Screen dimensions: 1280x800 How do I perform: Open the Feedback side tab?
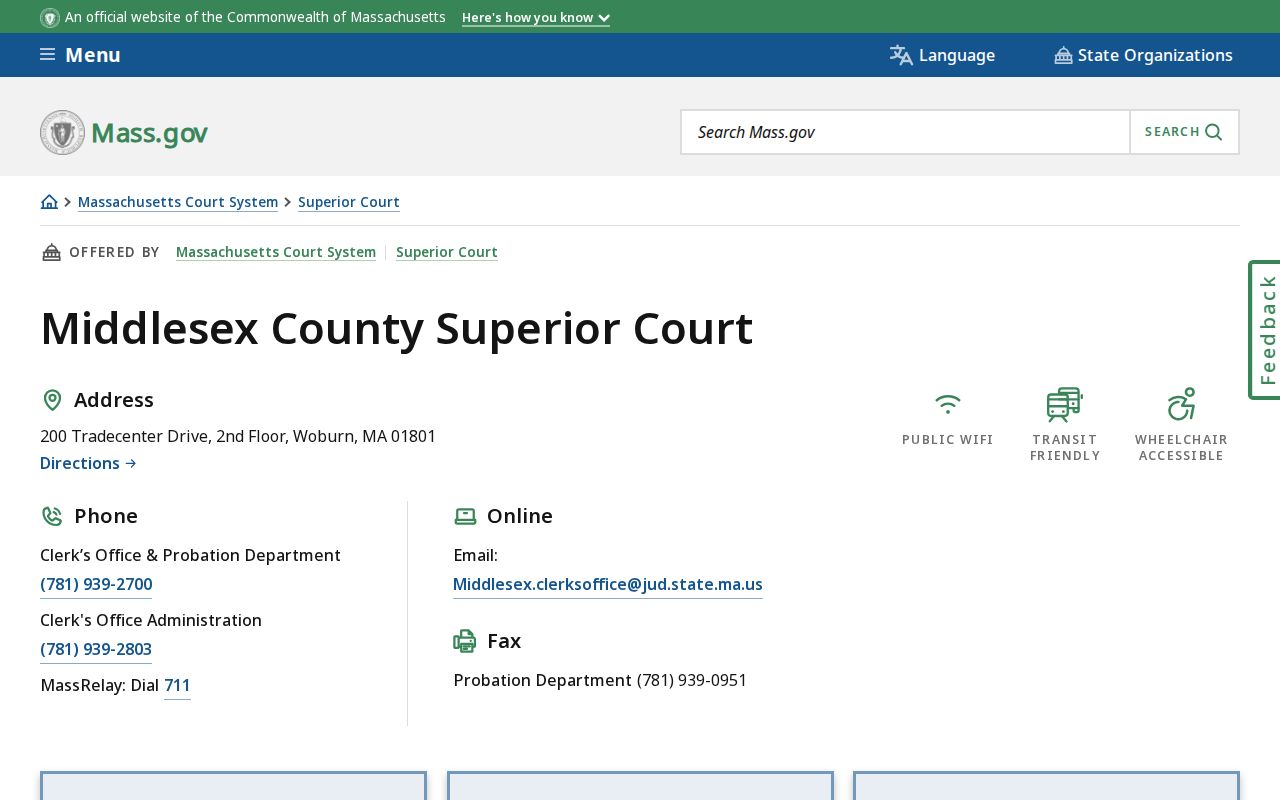pyautogui.click(x=1265, y=330)
